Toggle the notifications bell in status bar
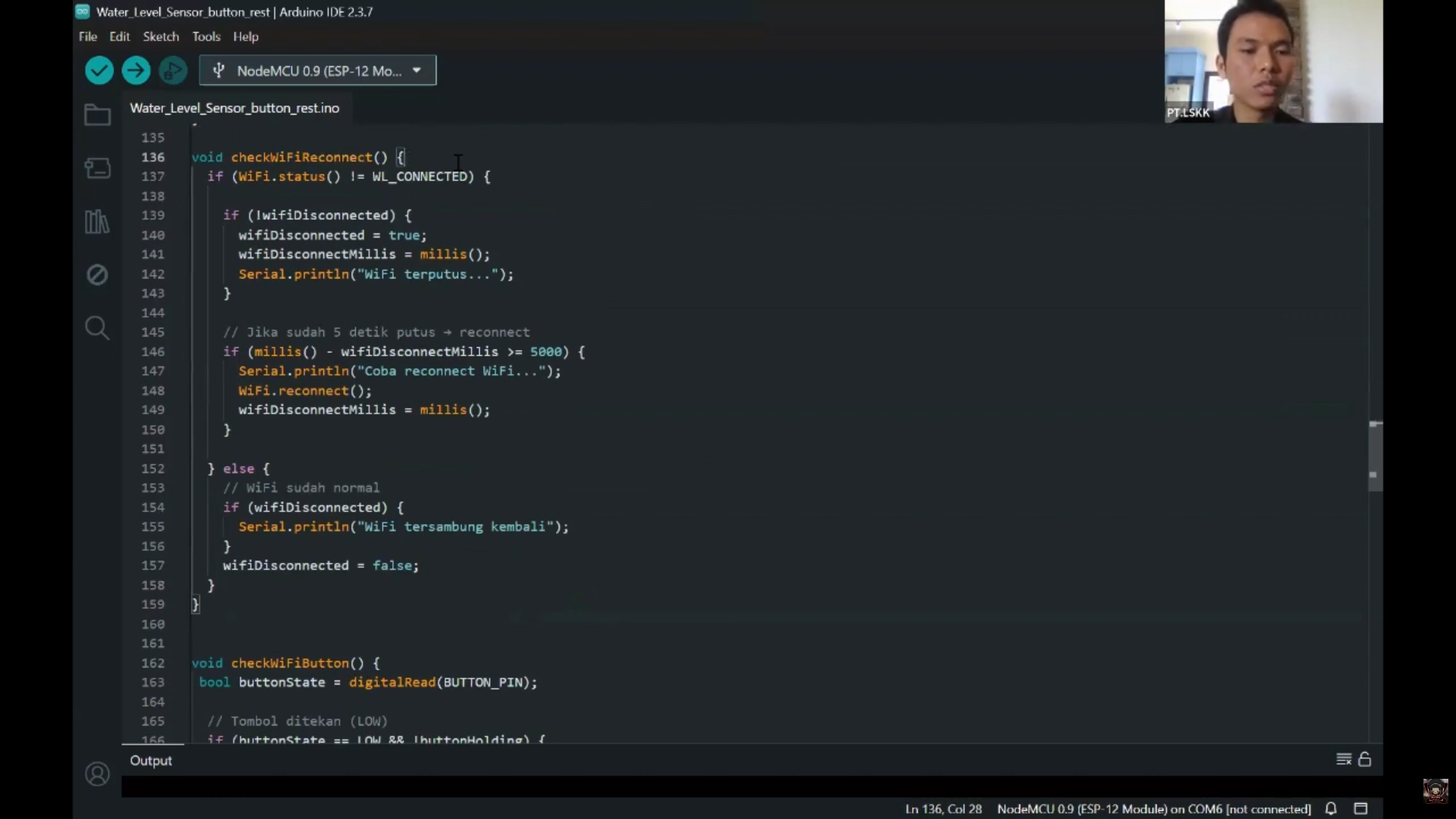Screen dimensions: 1456x819 [1332, 809]
